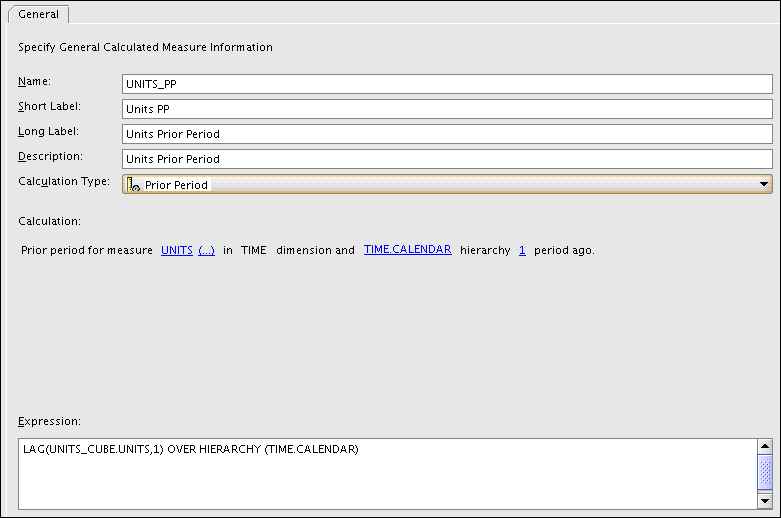Switch to the General tab
This screenshot has height=518, width=781.
tap(38, 14)
